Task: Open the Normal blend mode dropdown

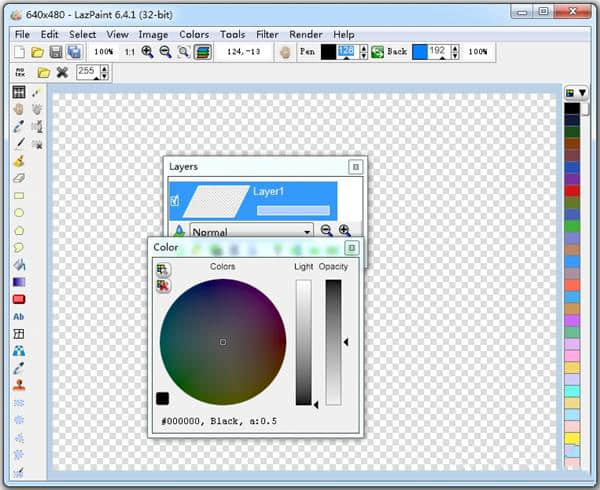Action: click(251, 230)
